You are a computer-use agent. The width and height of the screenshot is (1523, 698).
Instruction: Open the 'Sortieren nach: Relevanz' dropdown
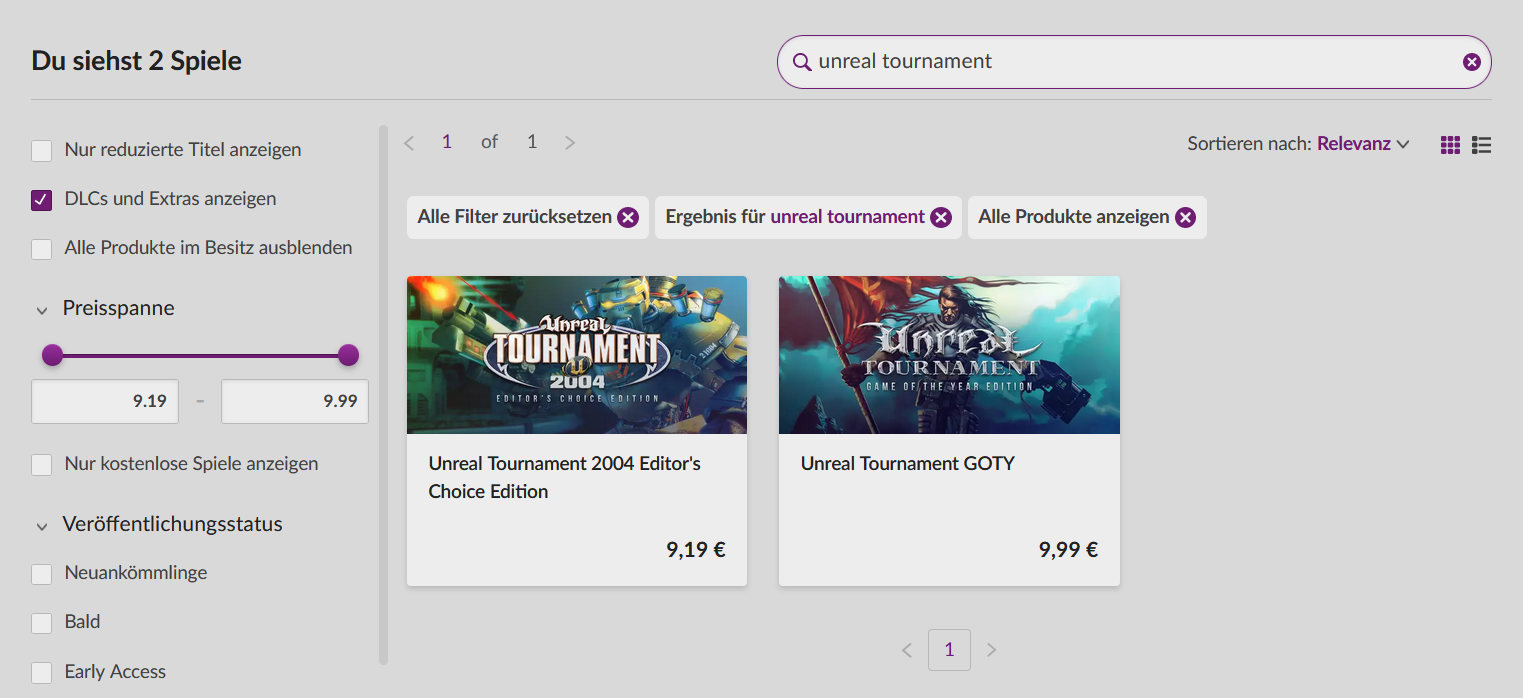pos(1362,143)
